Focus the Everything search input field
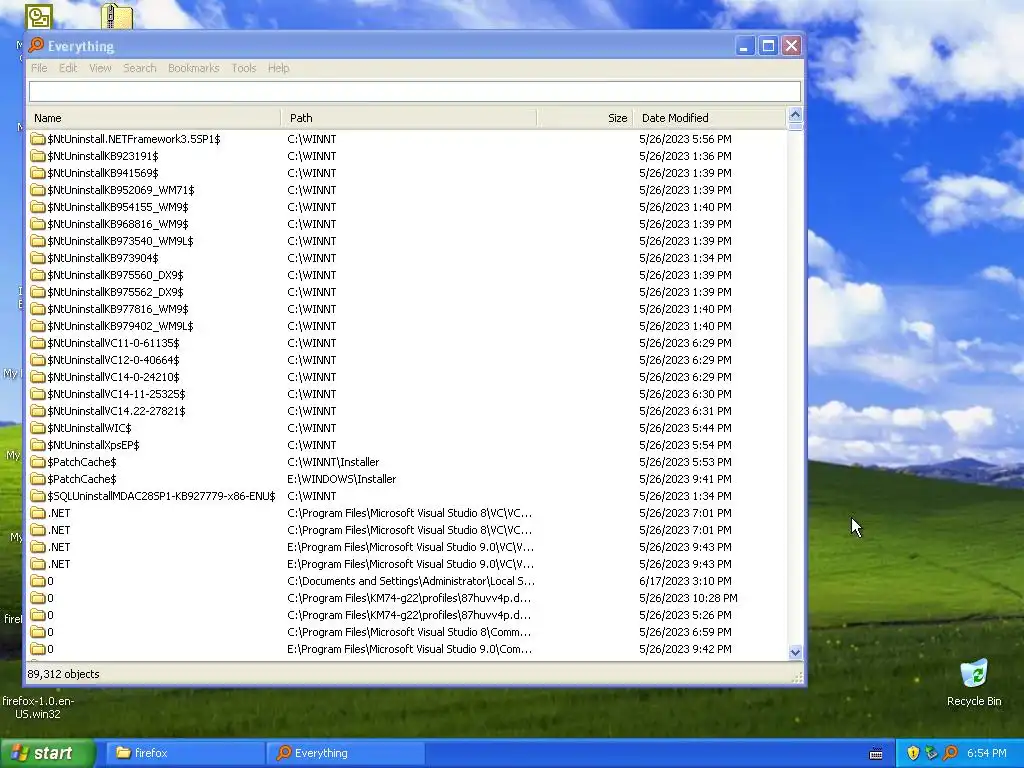This screenshot has height=768, width=1024. click(x=415, y=91)
